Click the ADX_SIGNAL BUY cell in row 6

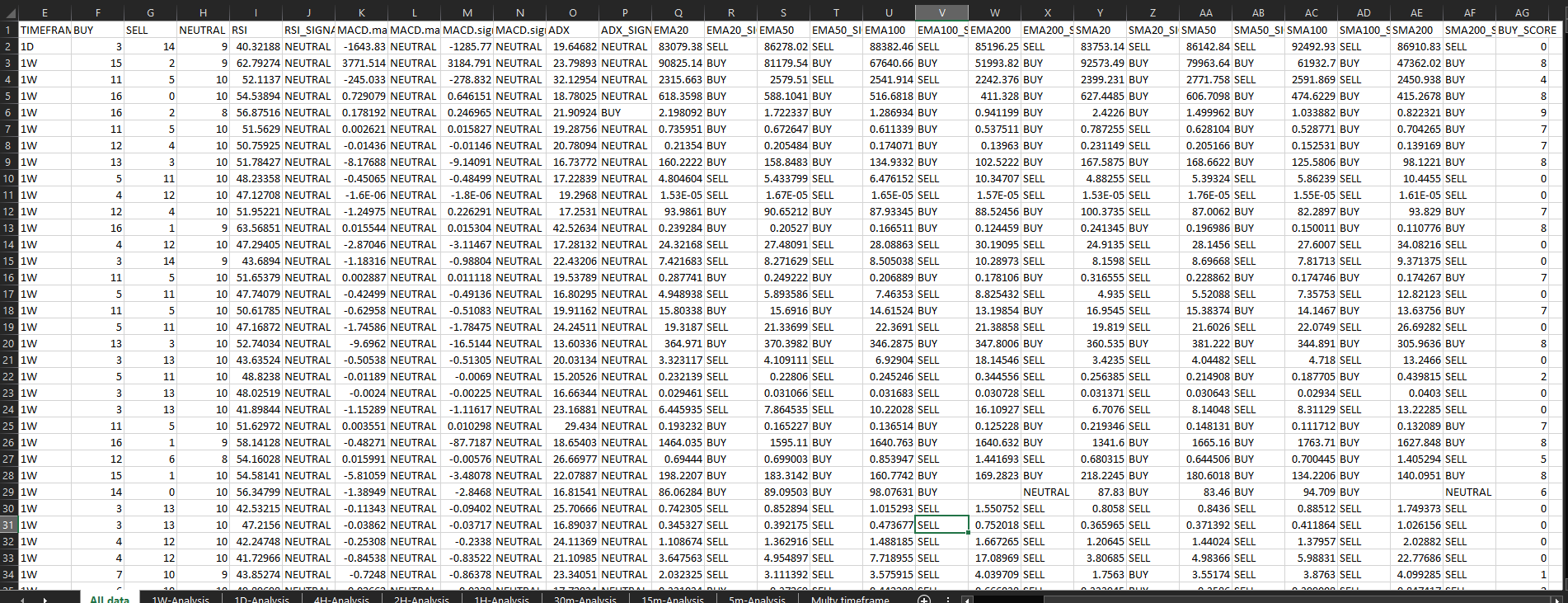[x=625, y=112]
